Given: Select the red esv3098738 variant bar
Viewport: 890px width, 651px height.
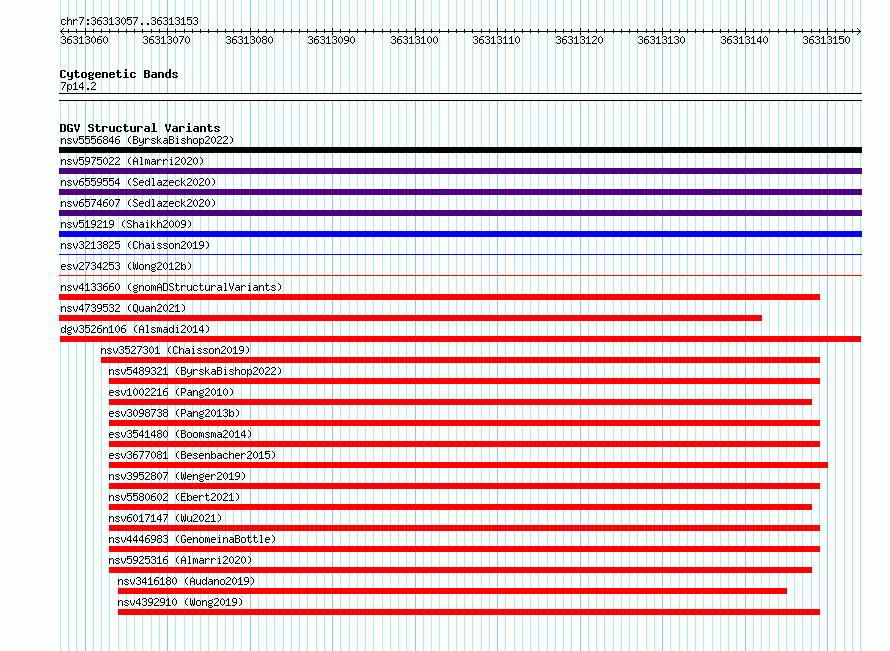Looking at the screenshot, I should (x=464, y=423).
